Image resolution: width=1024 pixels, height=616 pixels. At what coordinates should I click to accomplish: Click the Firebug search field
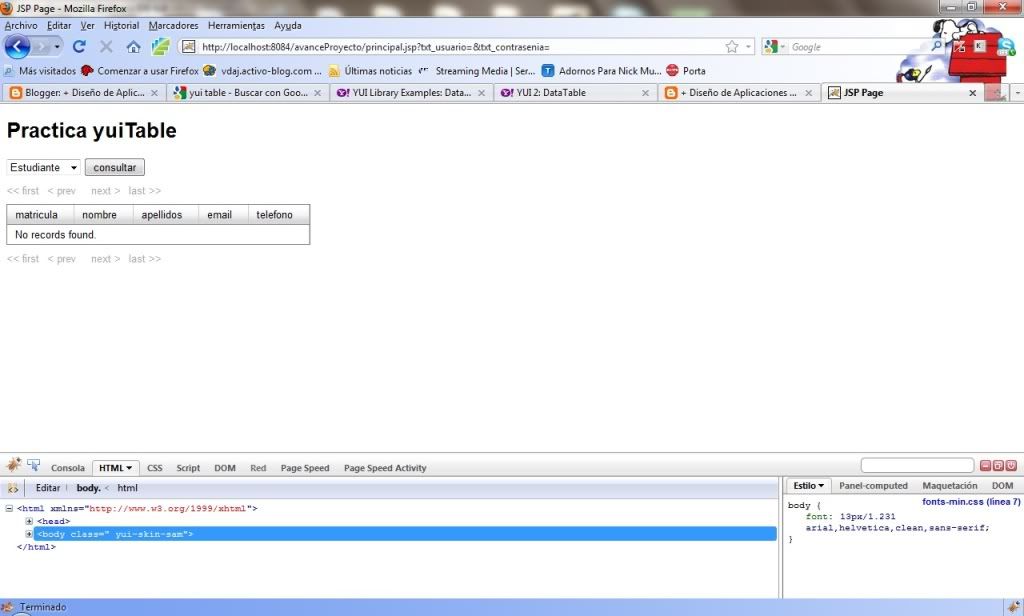click(916, 466)
